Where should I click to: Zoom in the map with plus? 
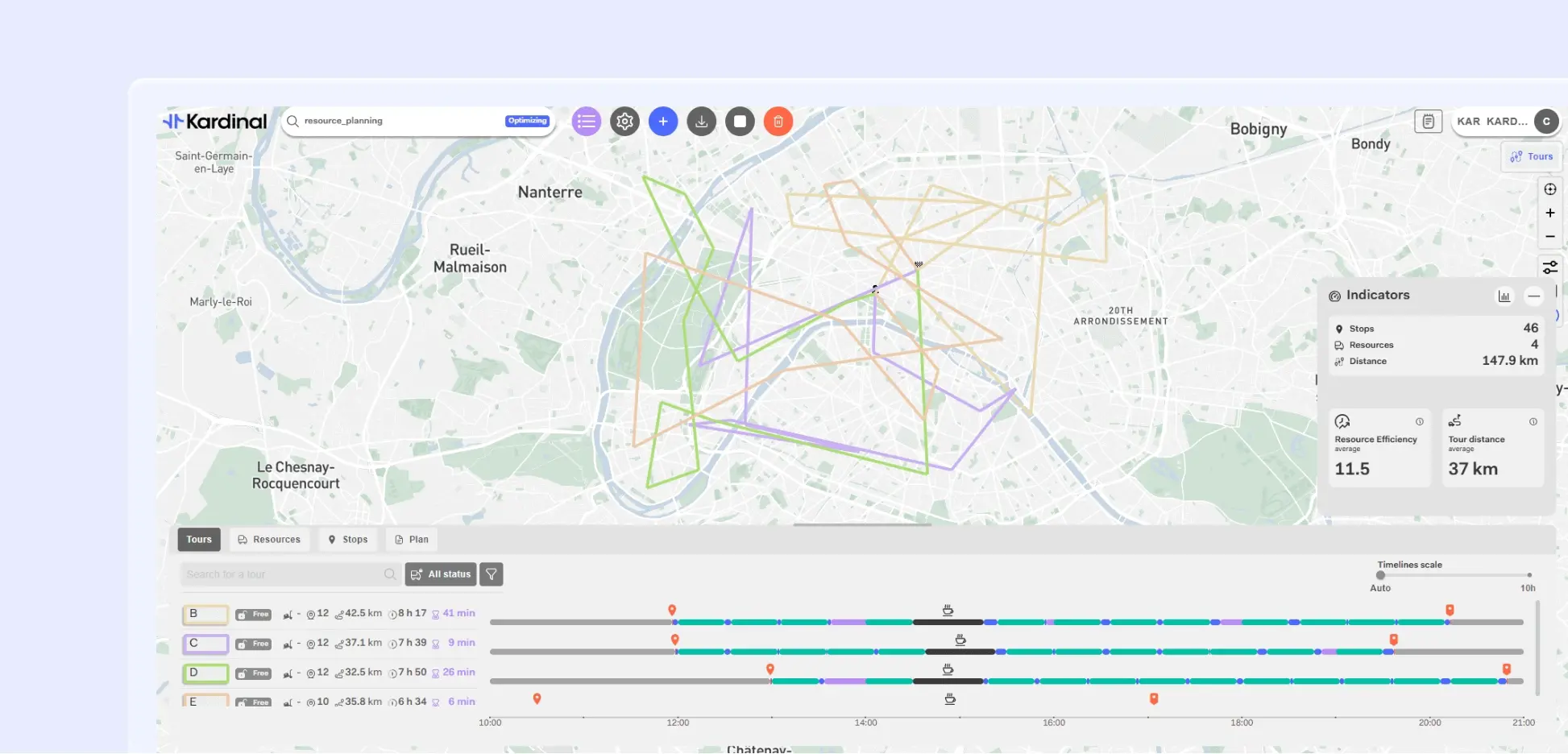click(1550, 213)
